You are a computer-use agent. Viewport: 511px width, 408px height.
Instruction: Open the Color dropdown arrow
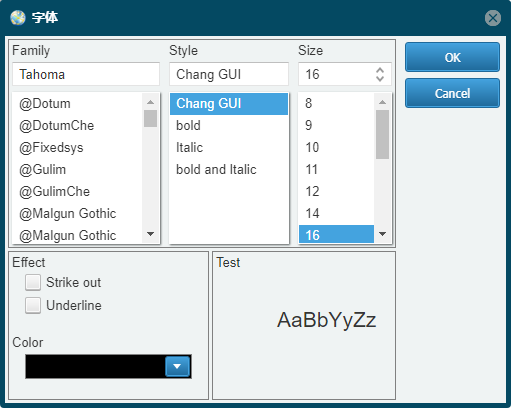[177, 366]
